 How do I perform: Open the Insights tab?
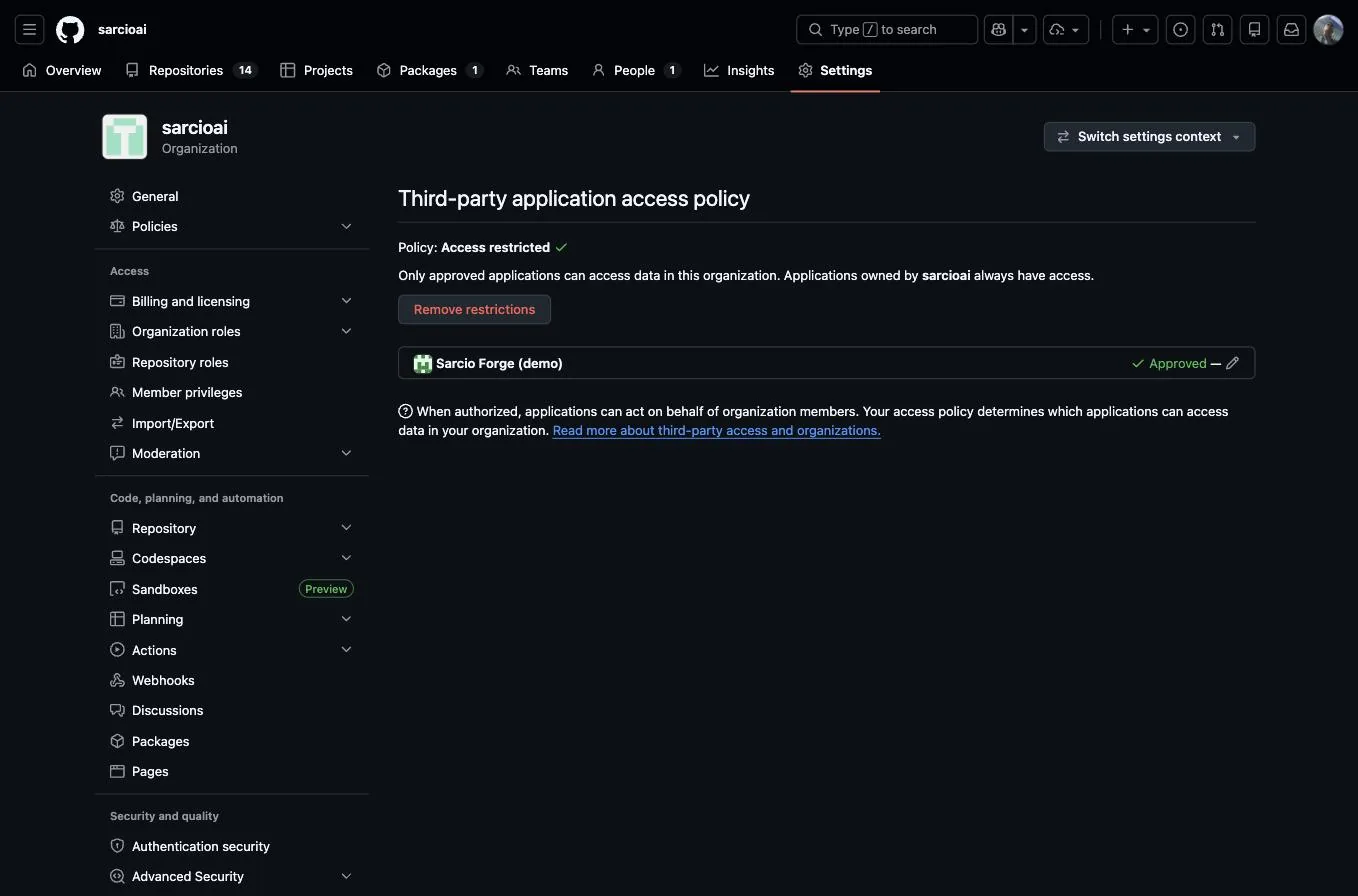click(x=739, y=70)
